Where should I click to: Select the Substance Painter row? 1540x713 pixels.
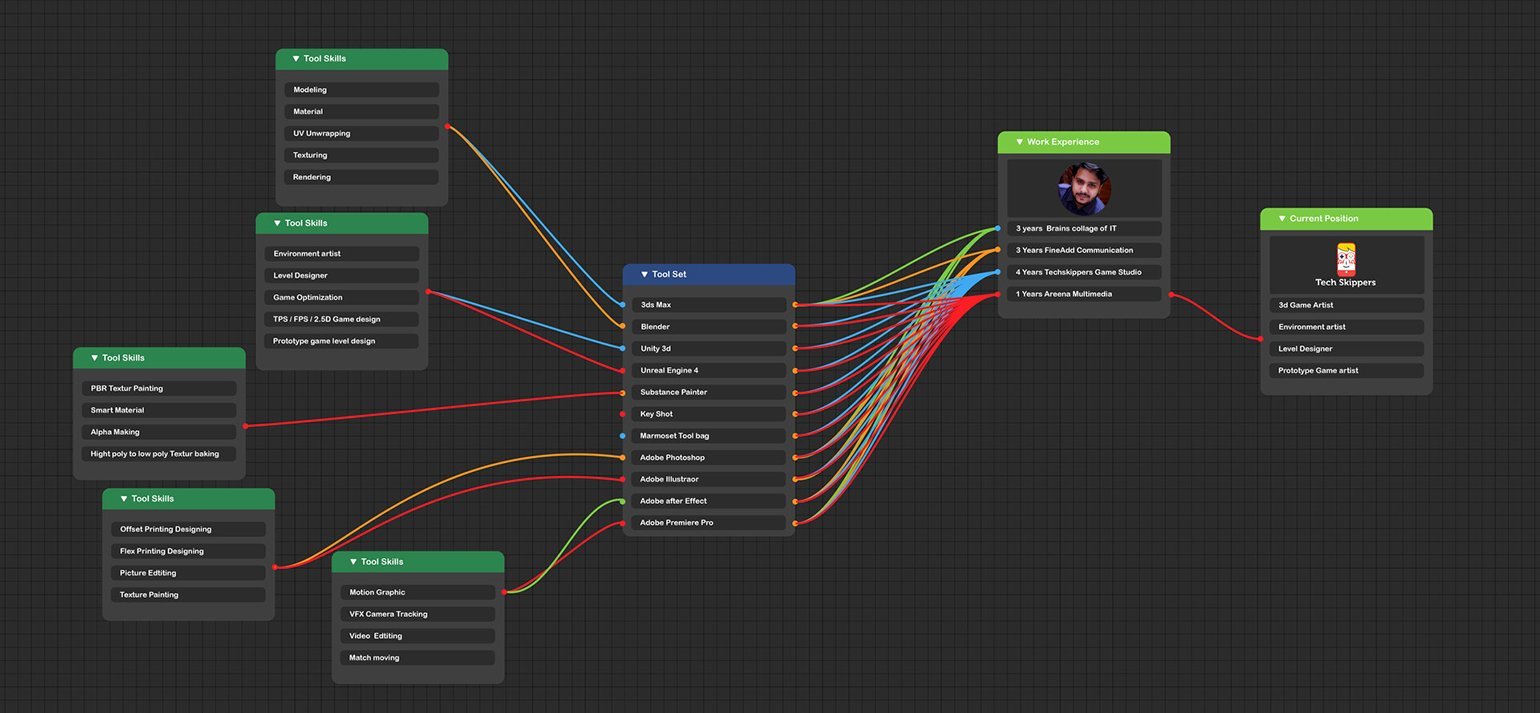tap(709, 392)
